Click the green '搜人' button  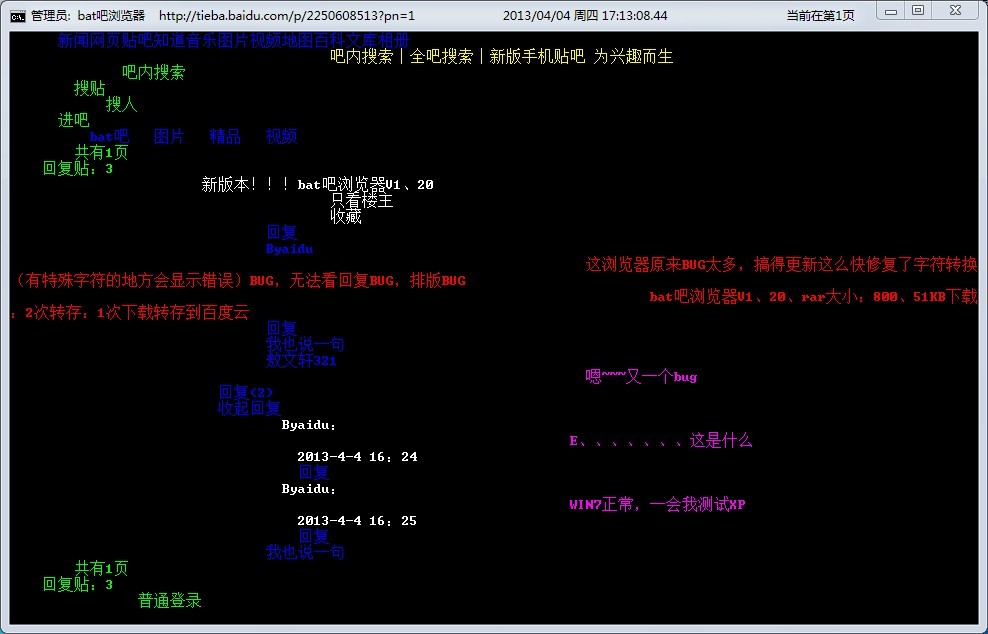[122, 104]
